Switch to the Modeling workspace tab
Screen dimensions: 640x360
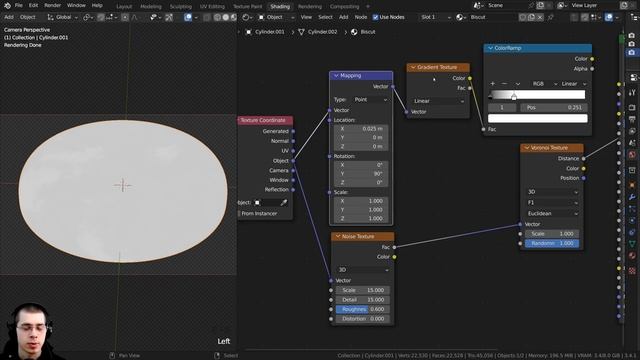click(x=151, y=7)
